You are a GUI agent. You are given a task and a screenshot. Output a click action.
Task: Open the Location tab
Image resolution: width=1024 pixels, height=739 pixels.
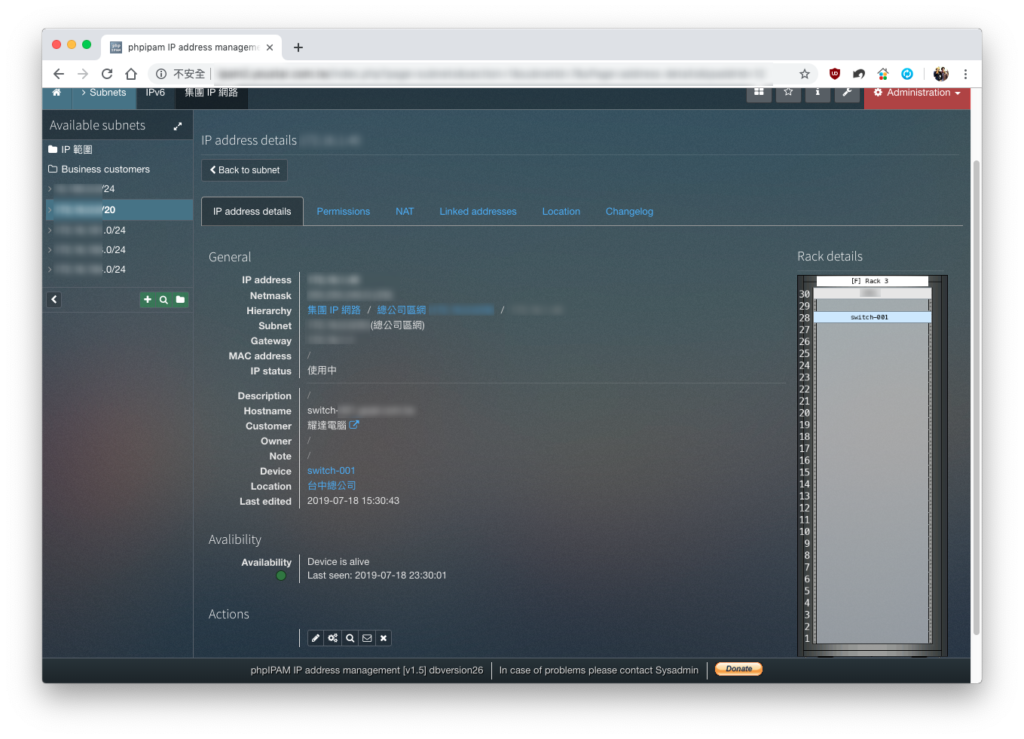(x=561, y=212)
